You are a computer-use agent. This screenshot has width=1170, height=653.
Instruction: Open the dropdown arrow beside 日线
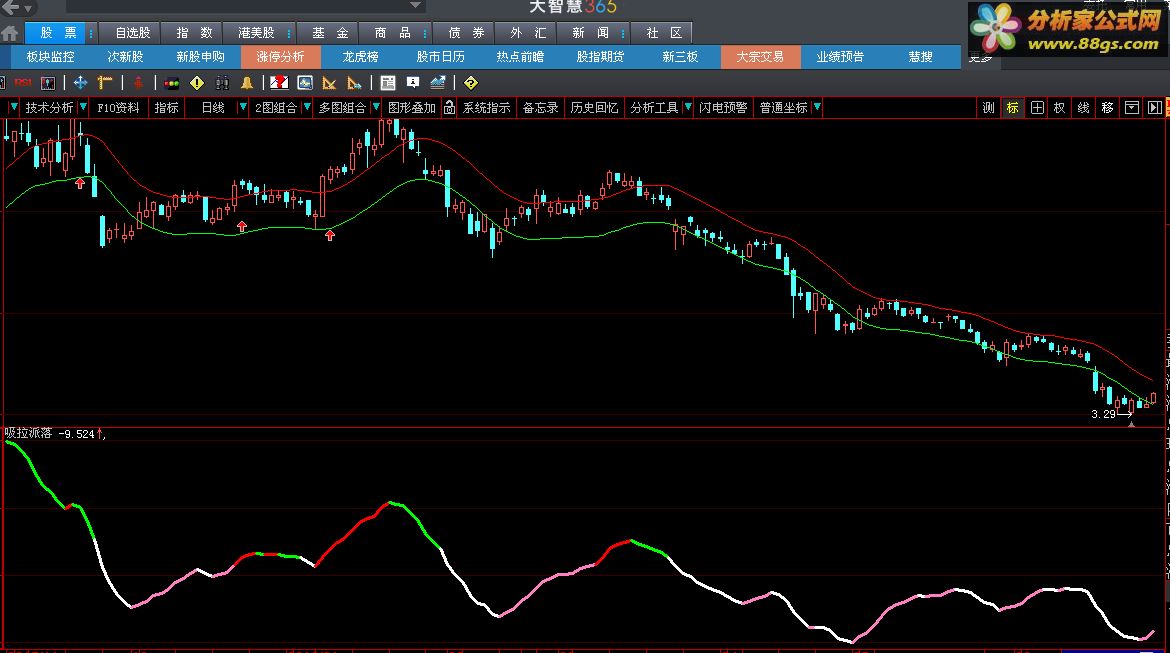[x=243, y=107]
